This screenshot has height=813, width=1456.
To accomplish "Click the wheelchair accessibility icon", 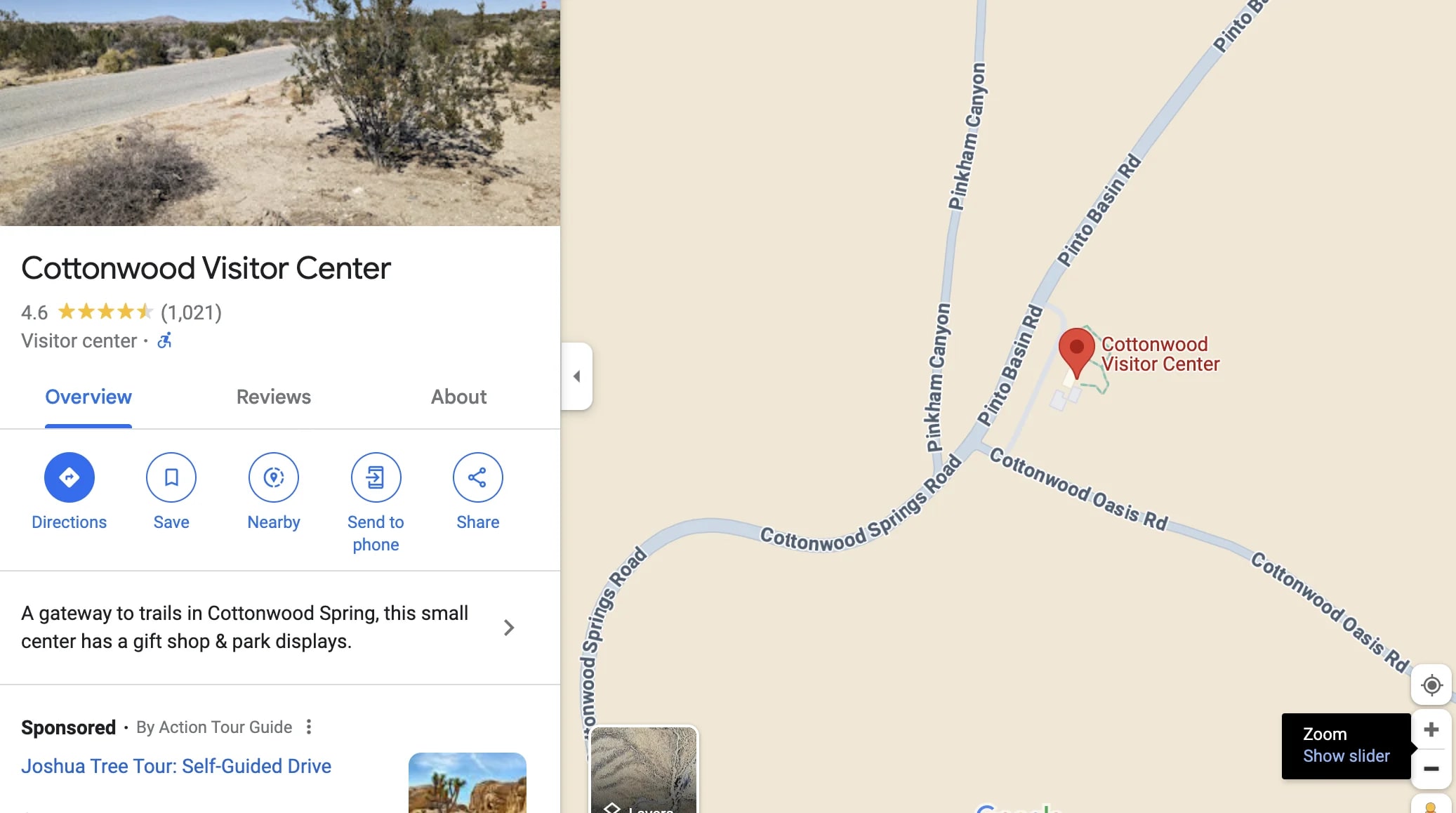I will point(164,341).
